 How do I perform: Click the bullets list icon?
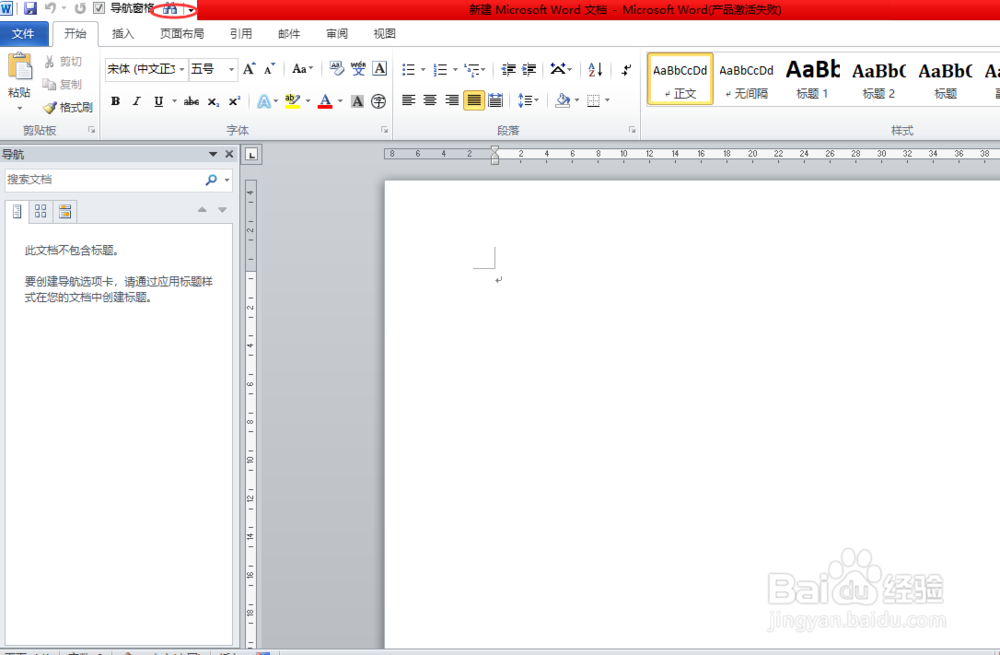(409, 69)
